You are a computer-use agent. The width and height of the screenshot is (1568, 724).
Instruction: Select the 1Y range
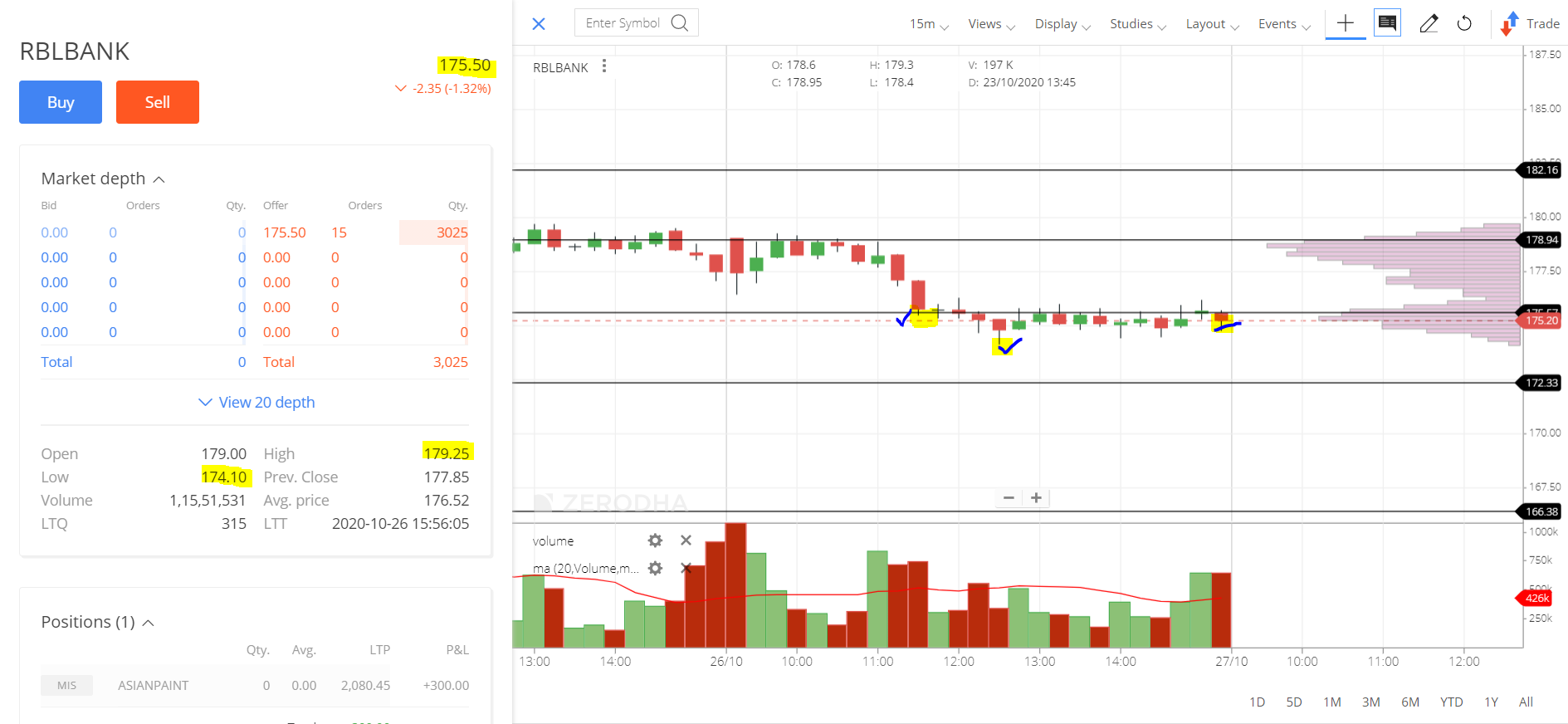1491,702
